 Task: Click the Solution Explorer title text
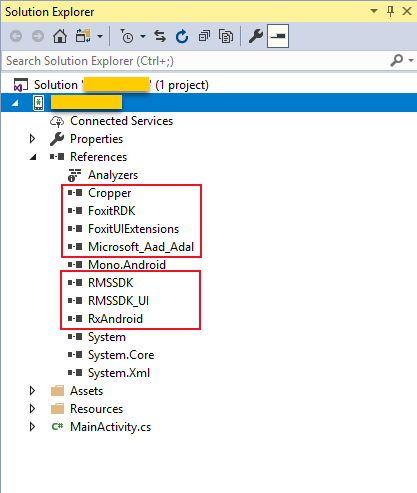(x=50, y=12)
